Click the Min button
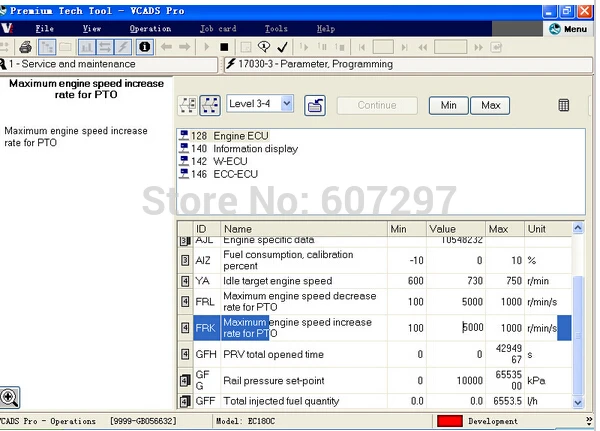The image size is (600, 431). 448,105
